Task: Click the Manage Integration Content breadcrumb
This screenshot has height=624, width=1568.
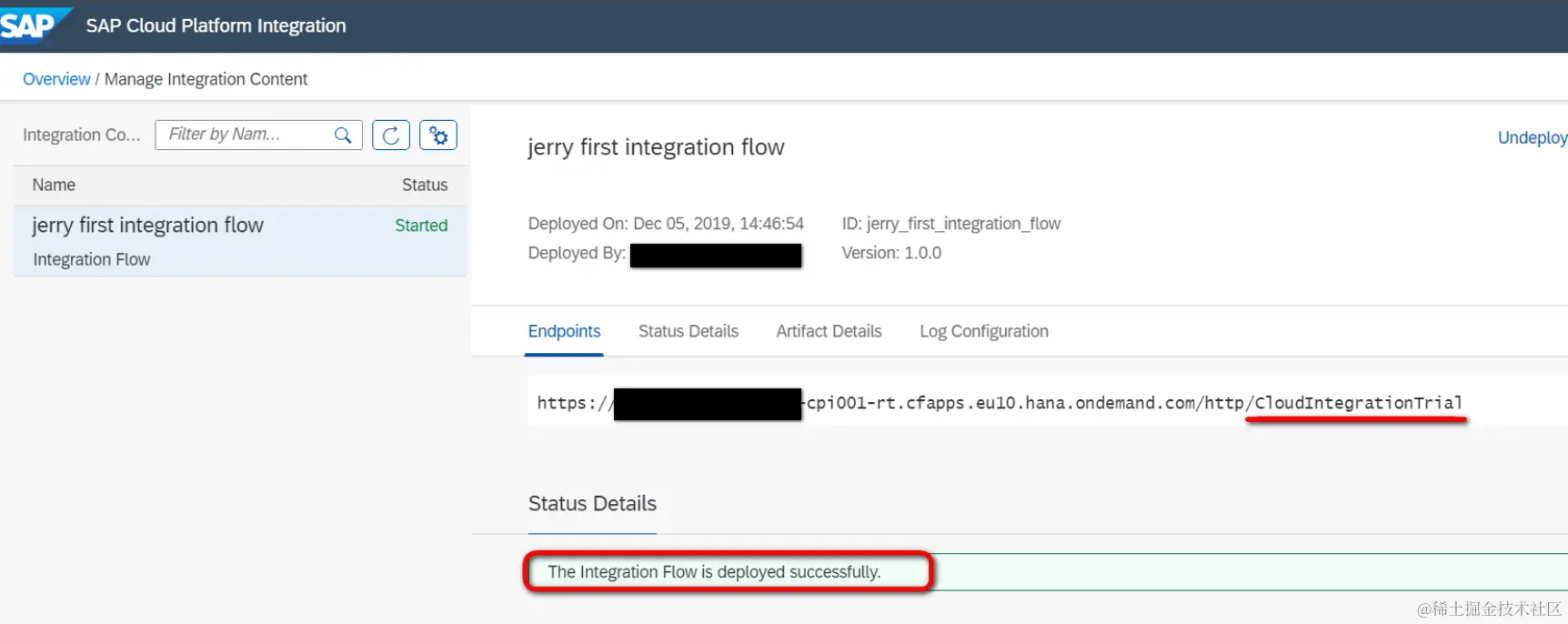Action: [206, 79]
